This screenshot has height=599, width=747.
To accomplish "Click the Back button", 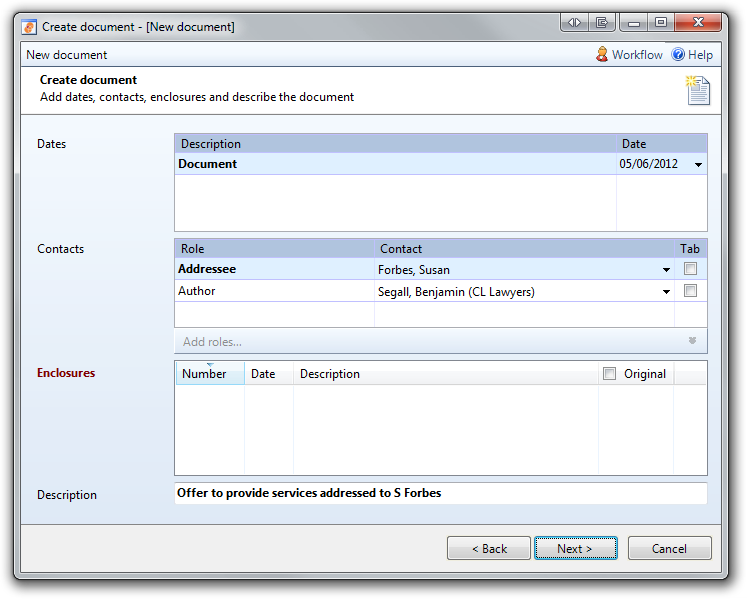I will pos(489,548).
